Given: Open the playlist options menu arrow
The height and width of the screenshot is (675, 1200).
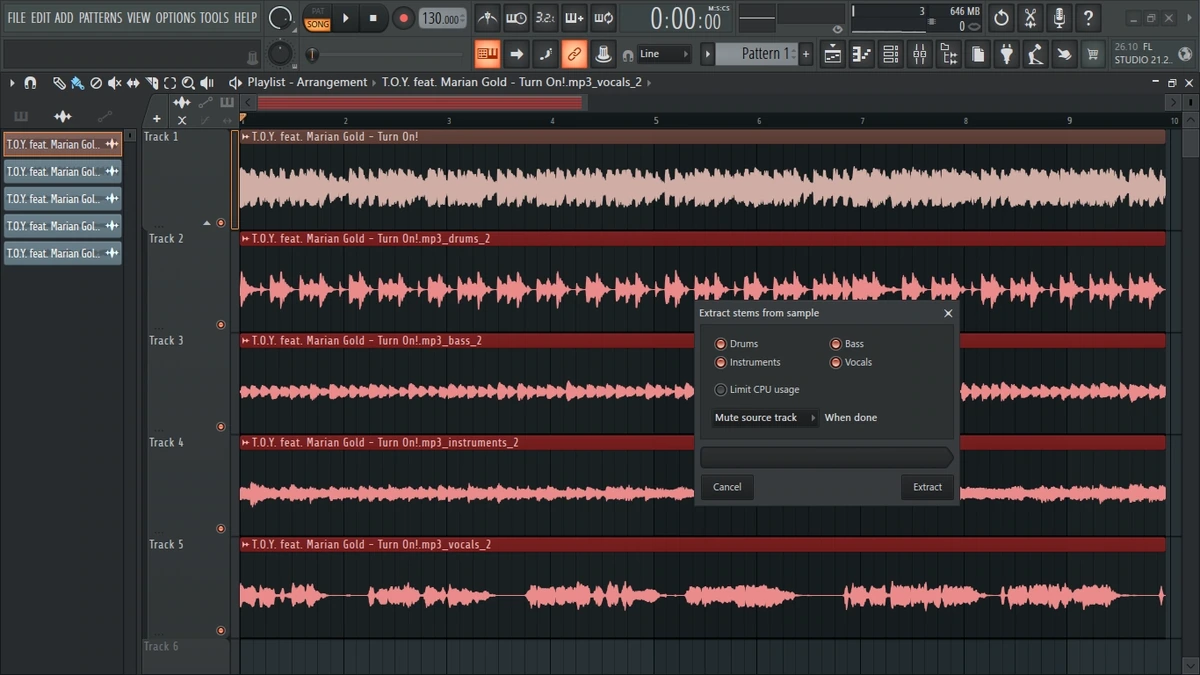Looking at the screenshot, I should pos(12,83).
